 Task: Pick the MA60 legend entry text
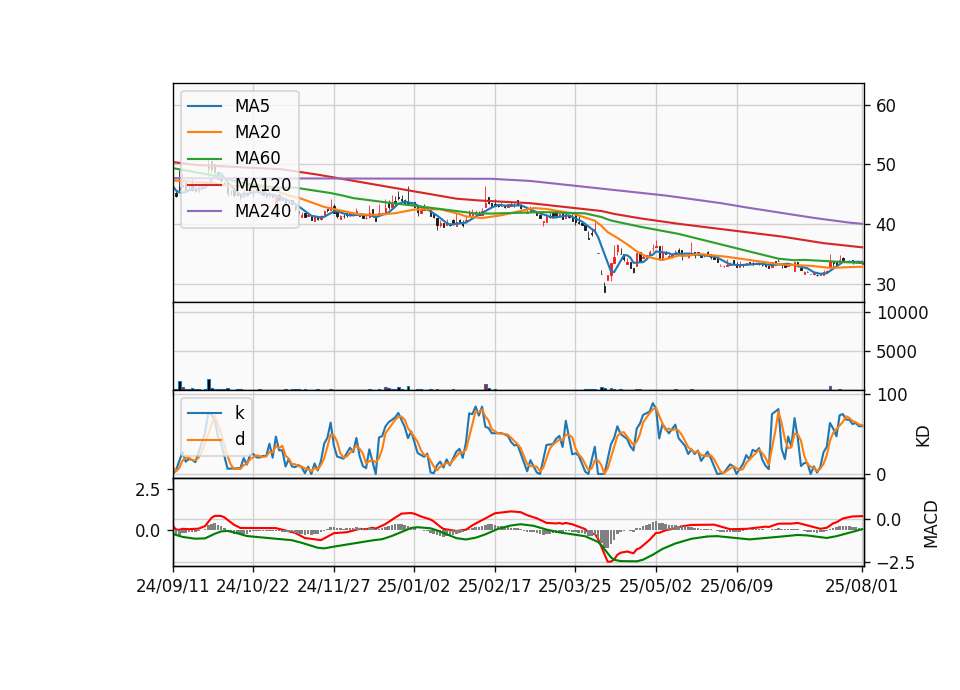pyautogui.click(x=257, y=159)
